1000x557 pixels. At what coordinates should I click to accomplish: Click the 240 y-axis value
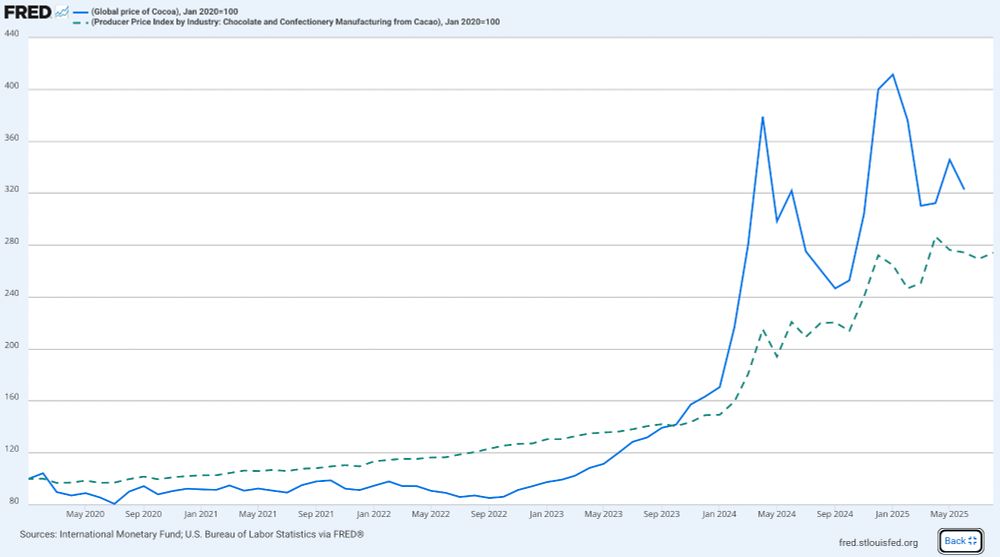point(11,293)
